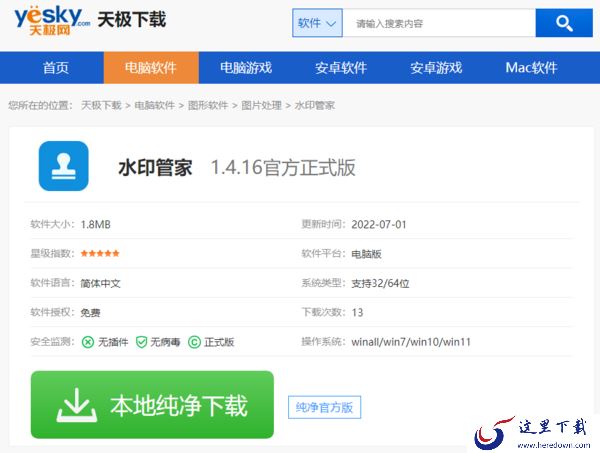This screenshot has width=600, height=453.
Task: Click the 图形软件 breadcrumb link
Action: tap(208, 105)
